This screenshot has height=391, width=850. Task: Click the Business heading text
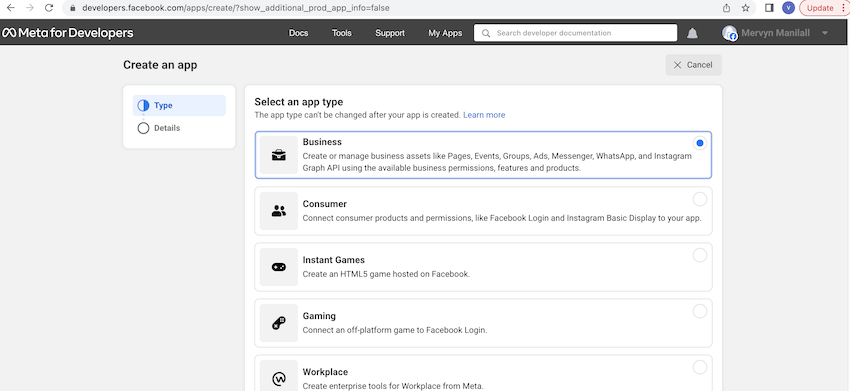click(x=322, y=142)
